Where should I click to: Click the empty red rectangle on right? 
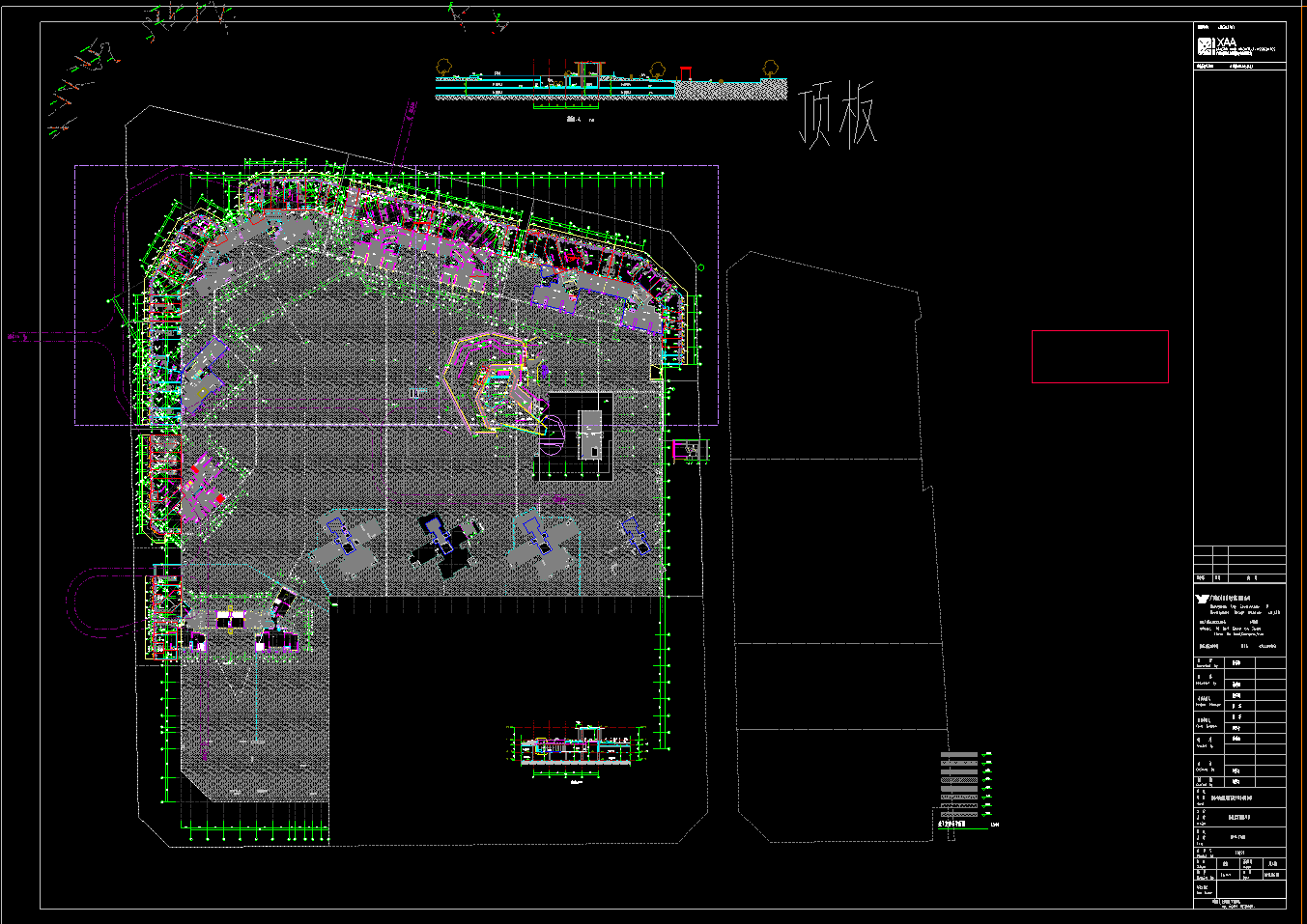pos(1099,356)
